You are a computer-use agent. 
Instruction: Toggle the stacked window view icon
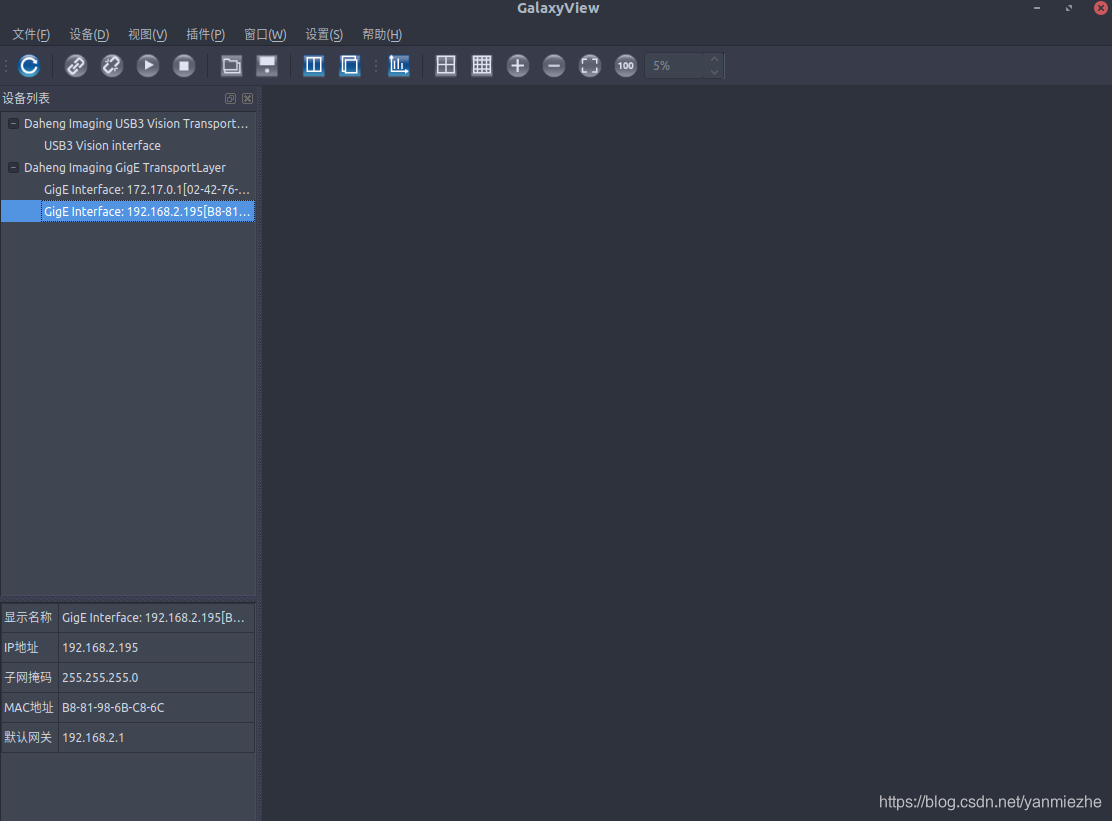tap(350, 65)
